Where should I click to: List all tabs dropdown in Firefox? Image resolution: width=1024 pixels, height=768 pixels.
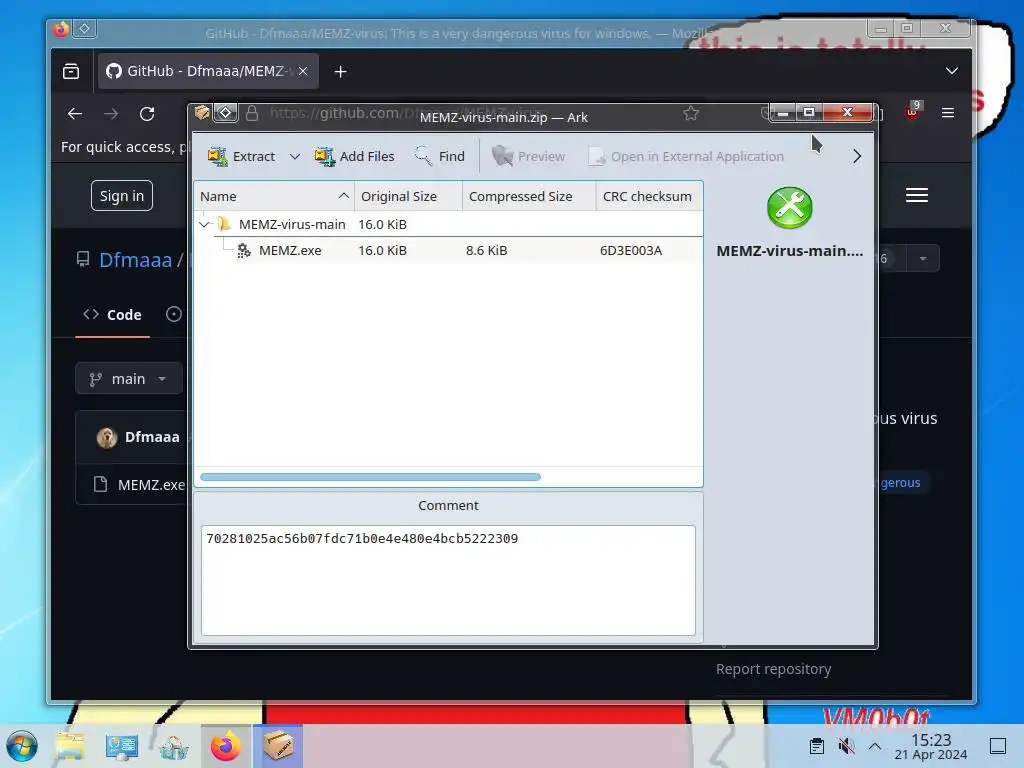coord(952,71)
